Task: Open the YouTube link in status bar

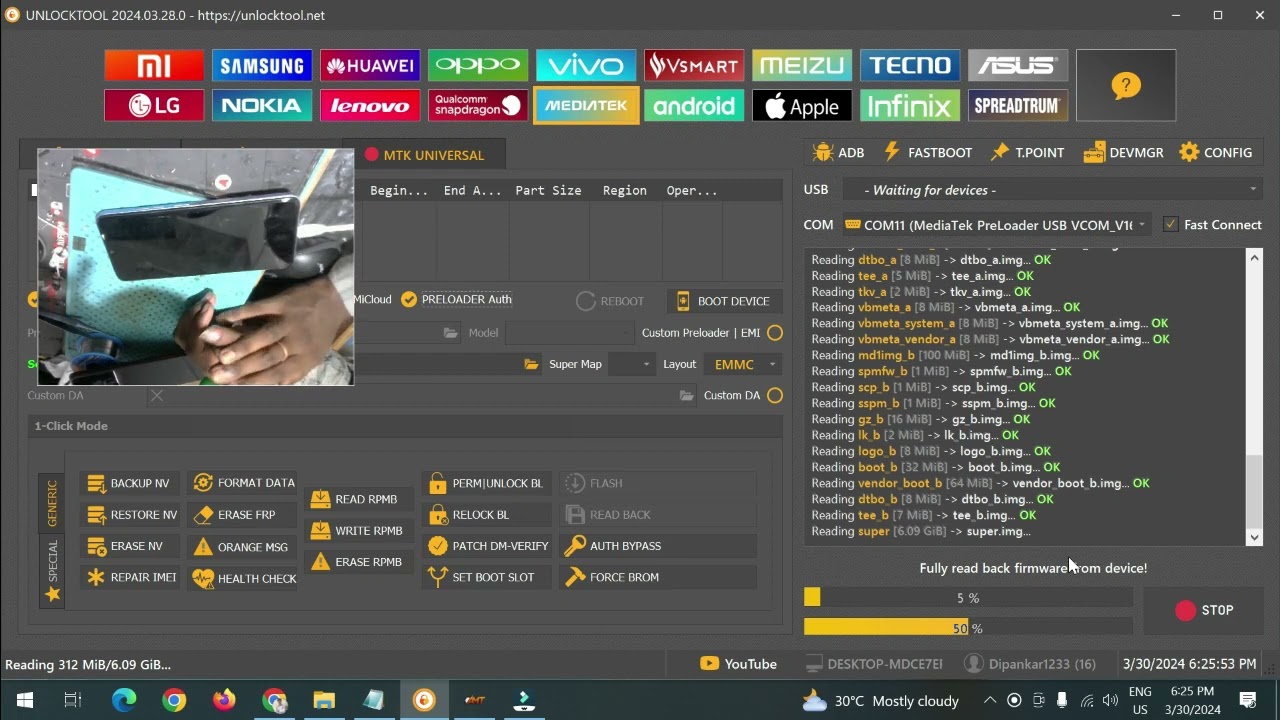Action: [739, 664]
